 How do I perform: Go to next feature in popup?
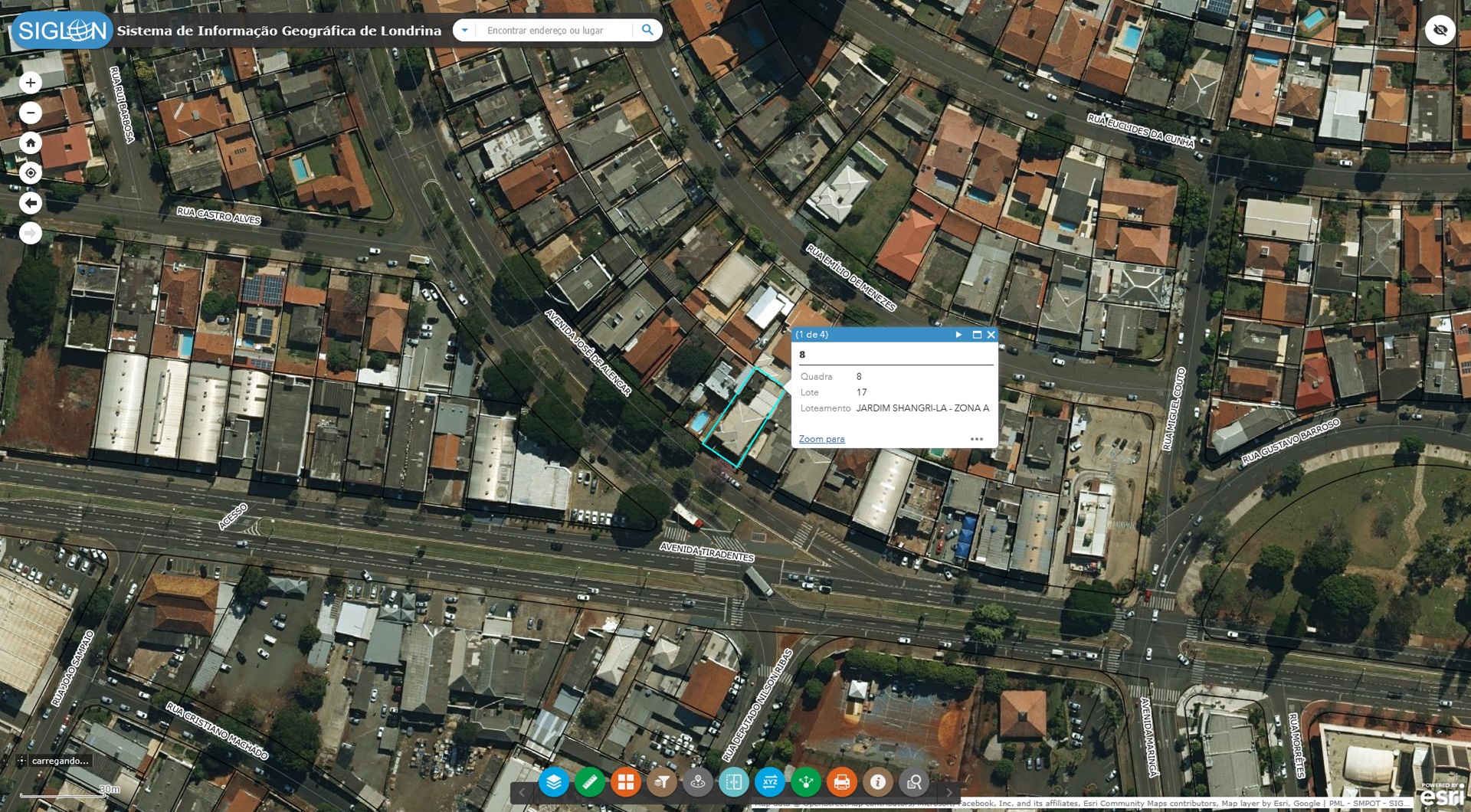tap(958, 335)
